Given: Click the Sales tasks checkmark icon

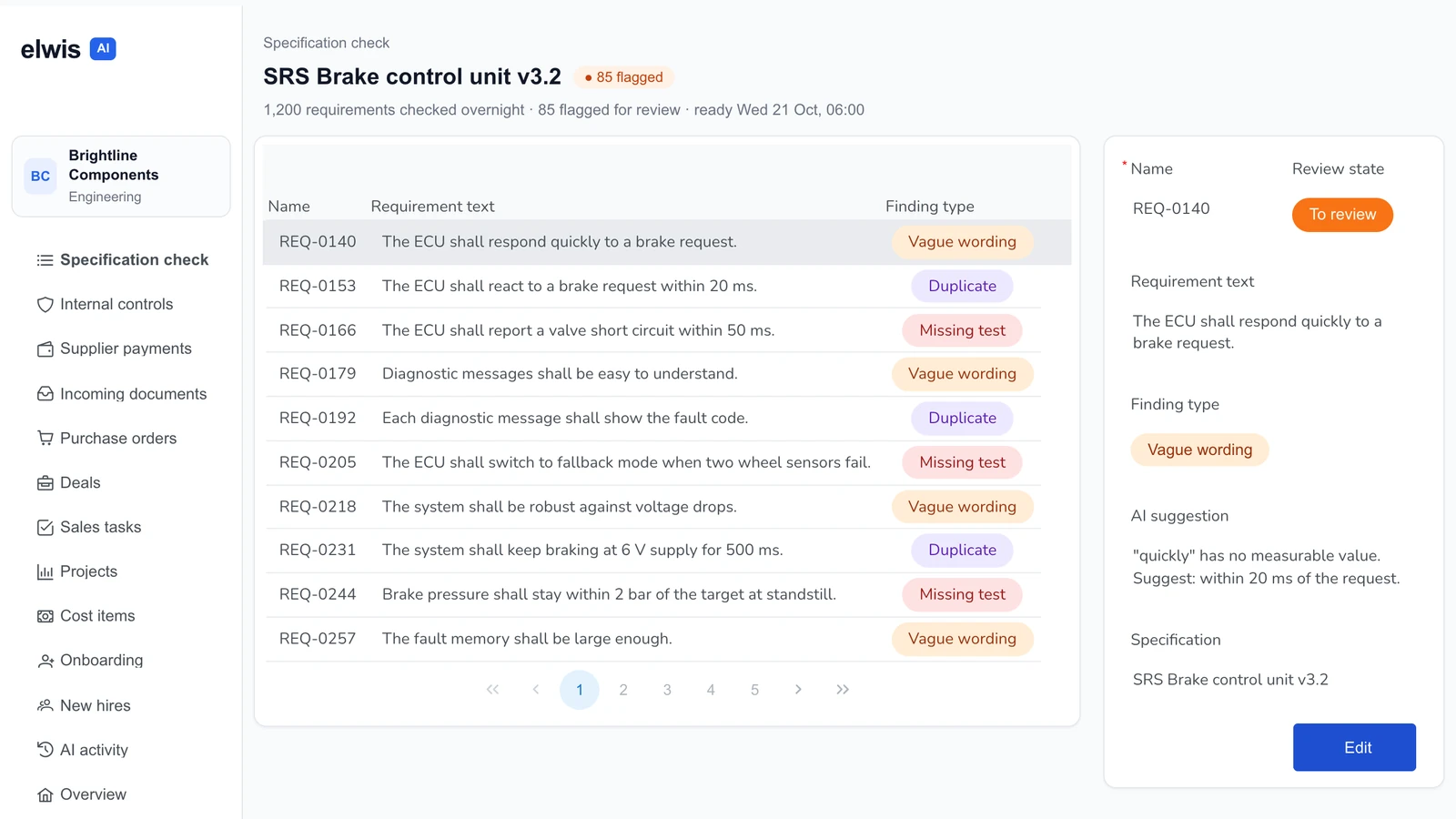Looking at the screenshot, I should click(x=45, y=528).
